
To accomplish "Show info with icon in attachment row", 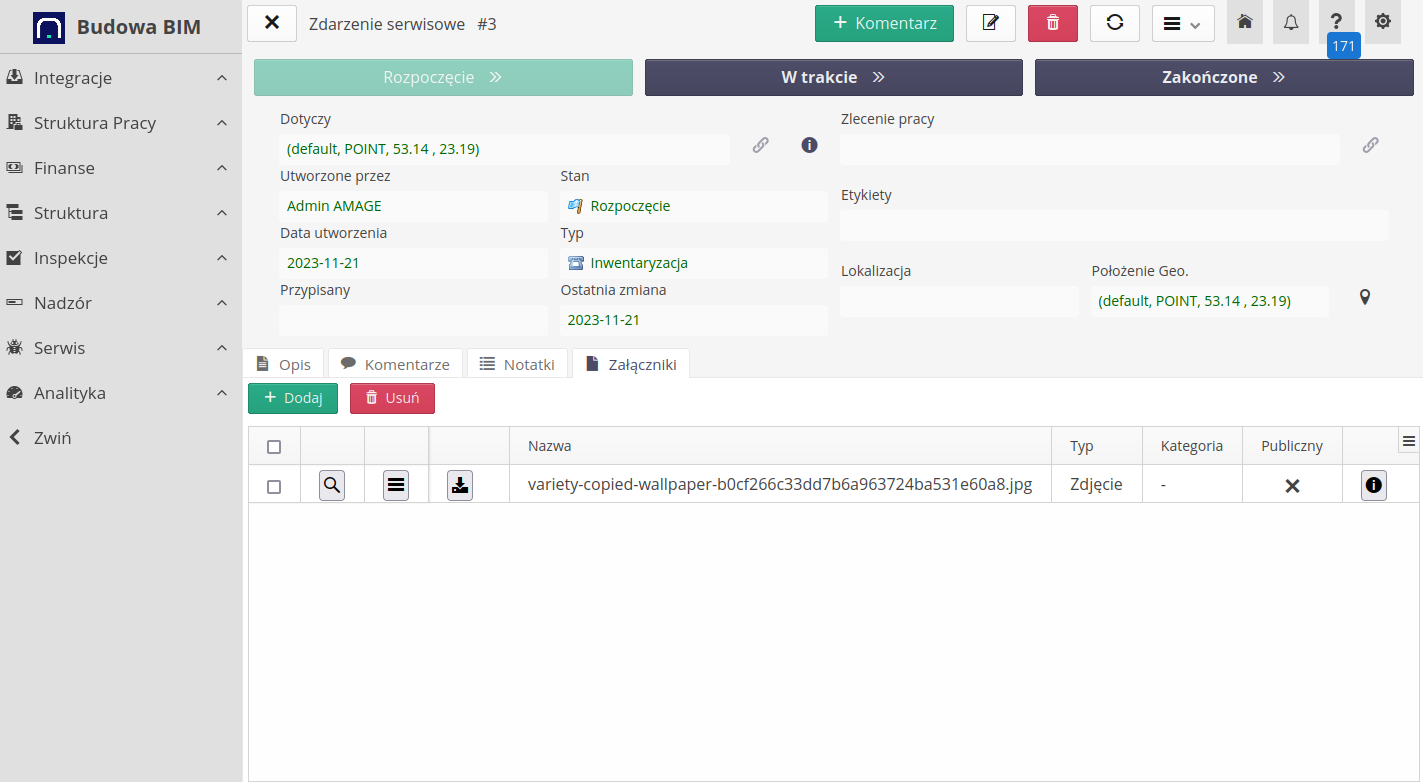I will (x=1374, y=485).
